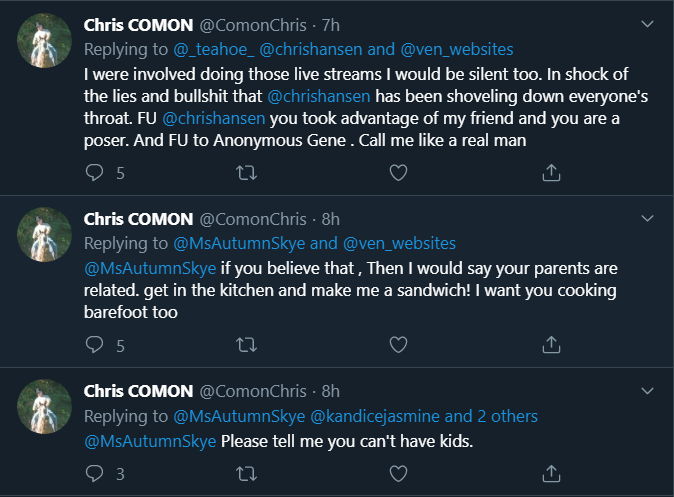This screenshot has height=497, width=674.
Task: Open Chris COMON's avatar on the first tweet
Action: click(45, 41)
